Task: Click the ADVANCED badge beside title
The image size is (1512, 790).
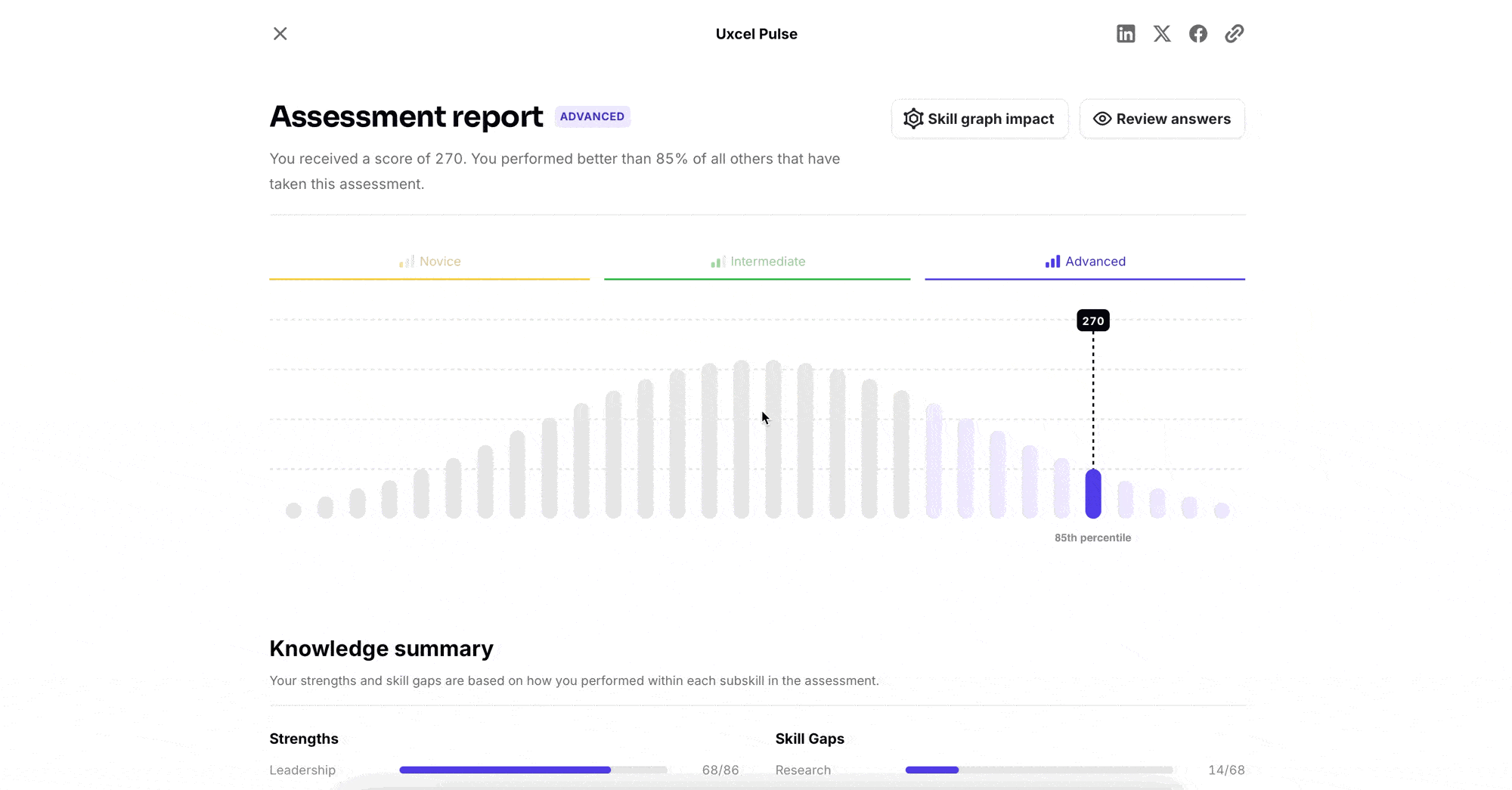Action: pyautogui.click(x=592, y=116)
